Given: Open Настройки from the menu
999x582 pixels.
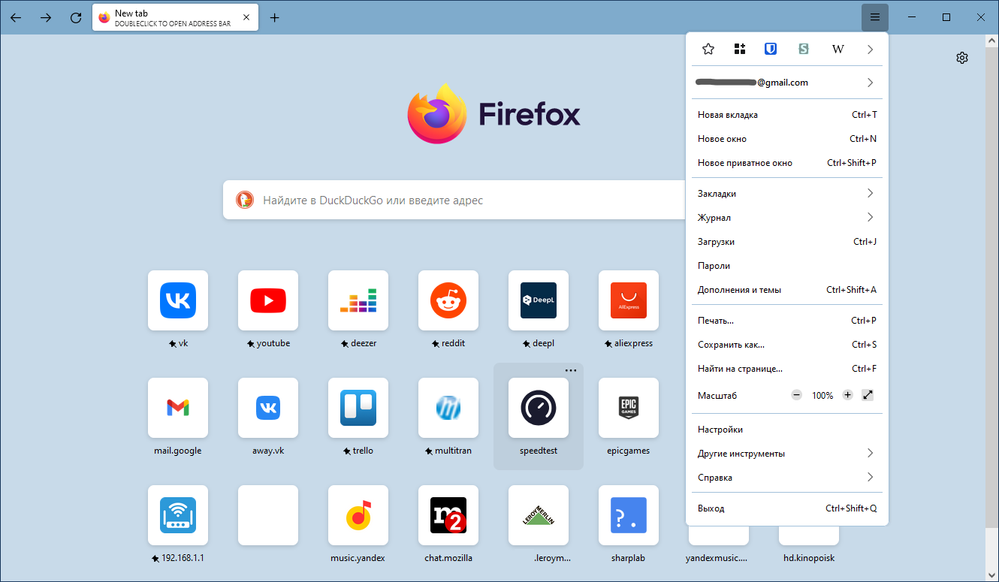Looking at the screenshot, I should (x=787, y=430).
